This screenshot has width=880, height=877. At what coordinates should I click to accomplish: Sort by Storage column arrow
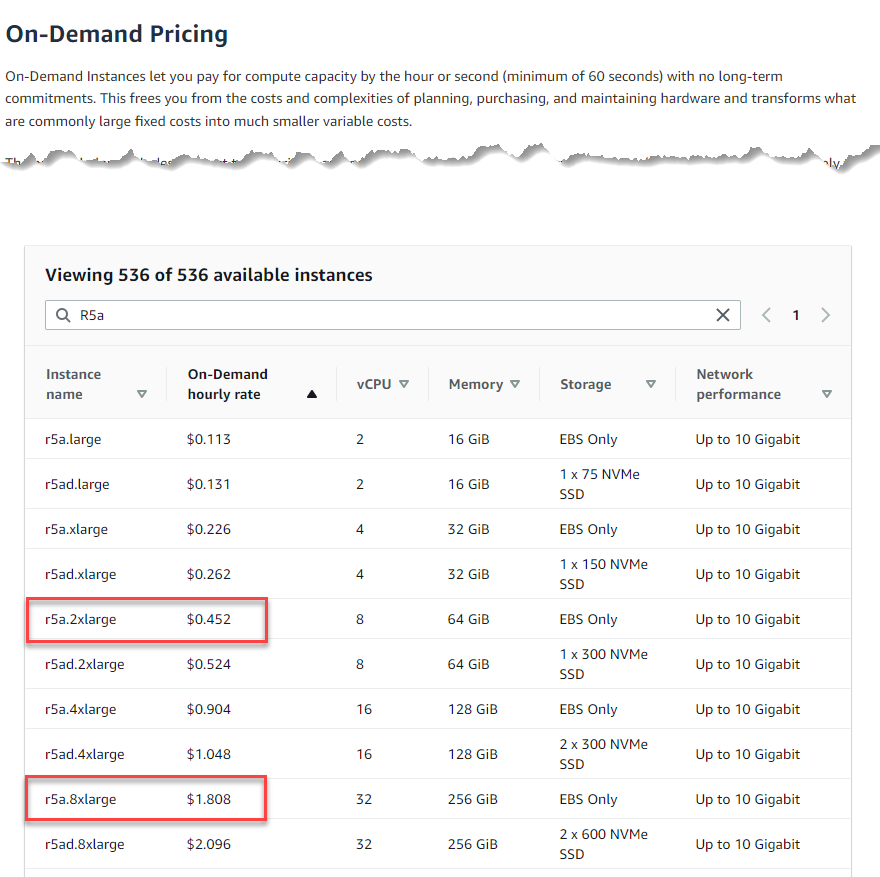coord(651,384)
